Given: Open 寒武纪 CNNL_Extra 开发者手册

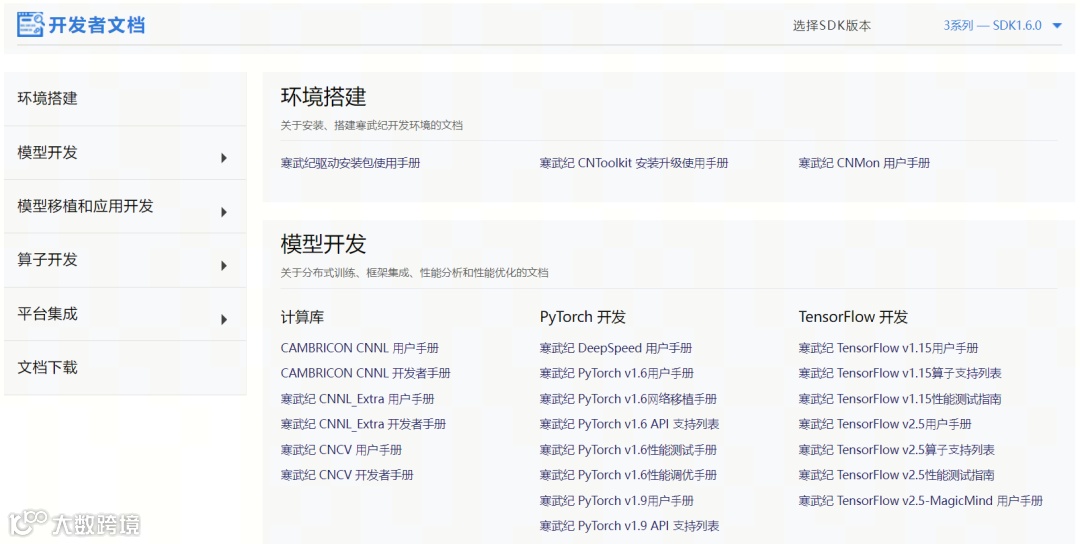Looking at the screenshot, I should coord(363,424).
